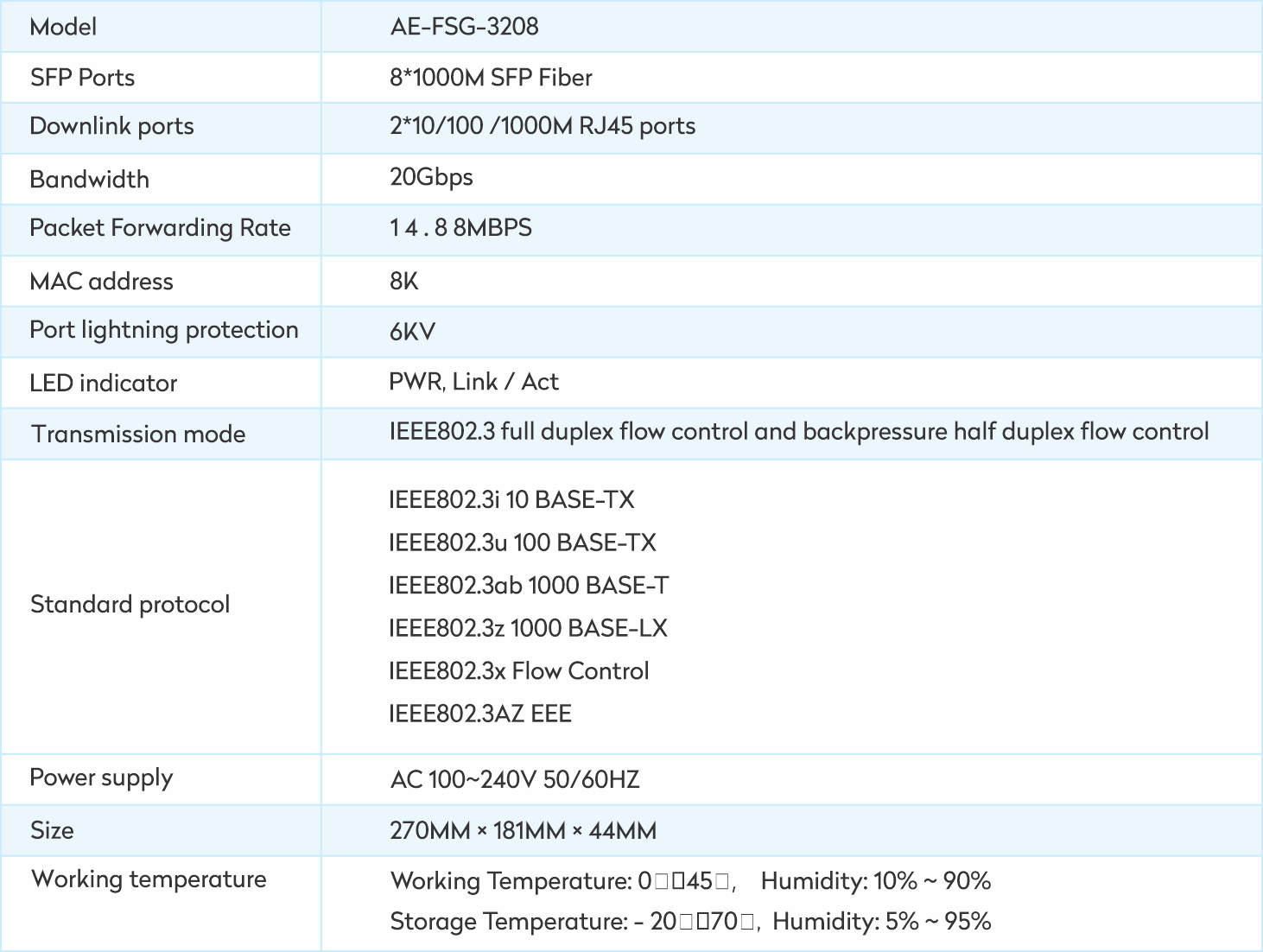This screenshot has height=952, width=1263.
Task: Click the MAC address 8K value
Action: [x=403, y=282]
